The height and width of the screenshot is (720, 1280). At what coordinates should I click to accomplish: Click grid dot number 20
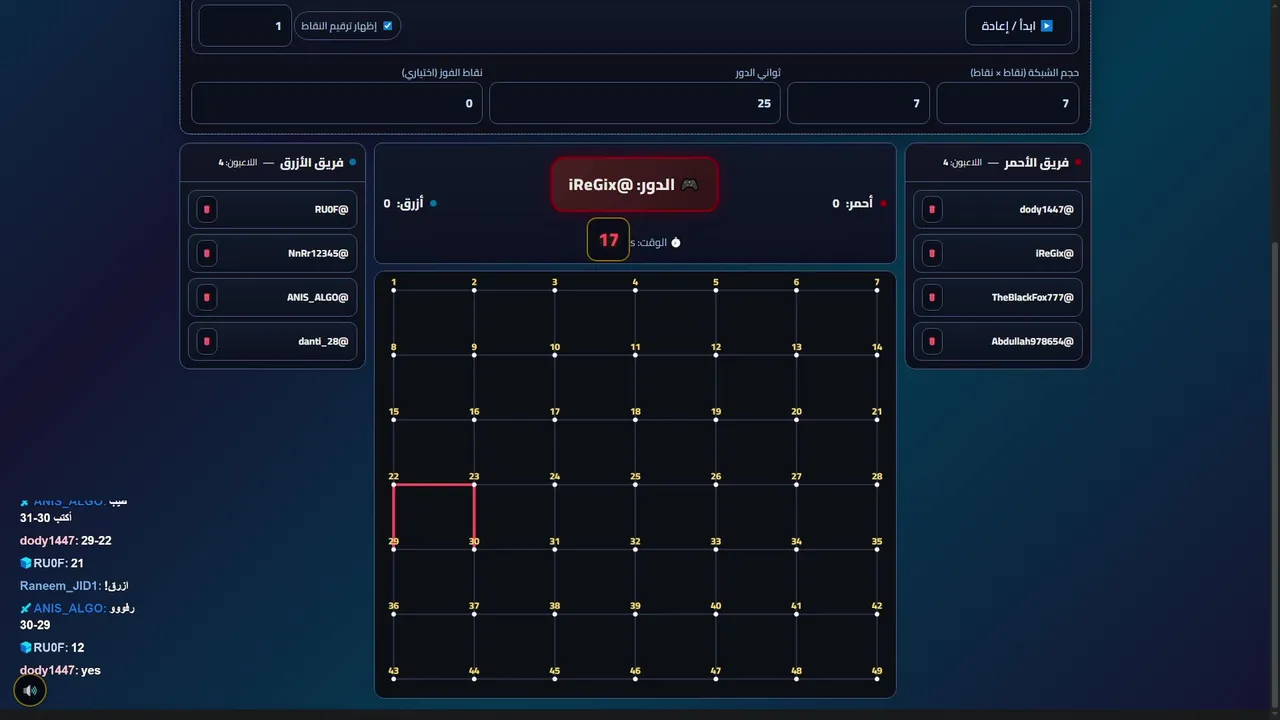pyautogui.click(x=796, y=420)
